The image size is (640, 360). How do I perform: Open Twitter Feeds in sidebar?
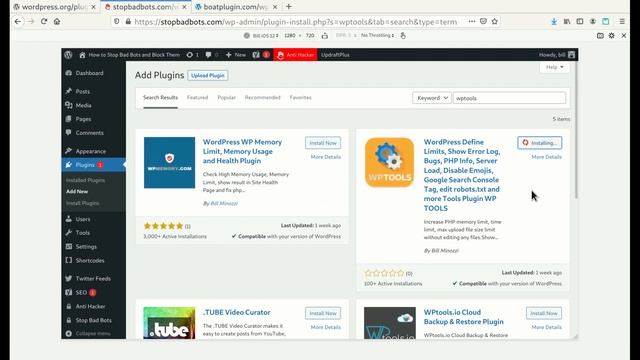pos(93,279)
